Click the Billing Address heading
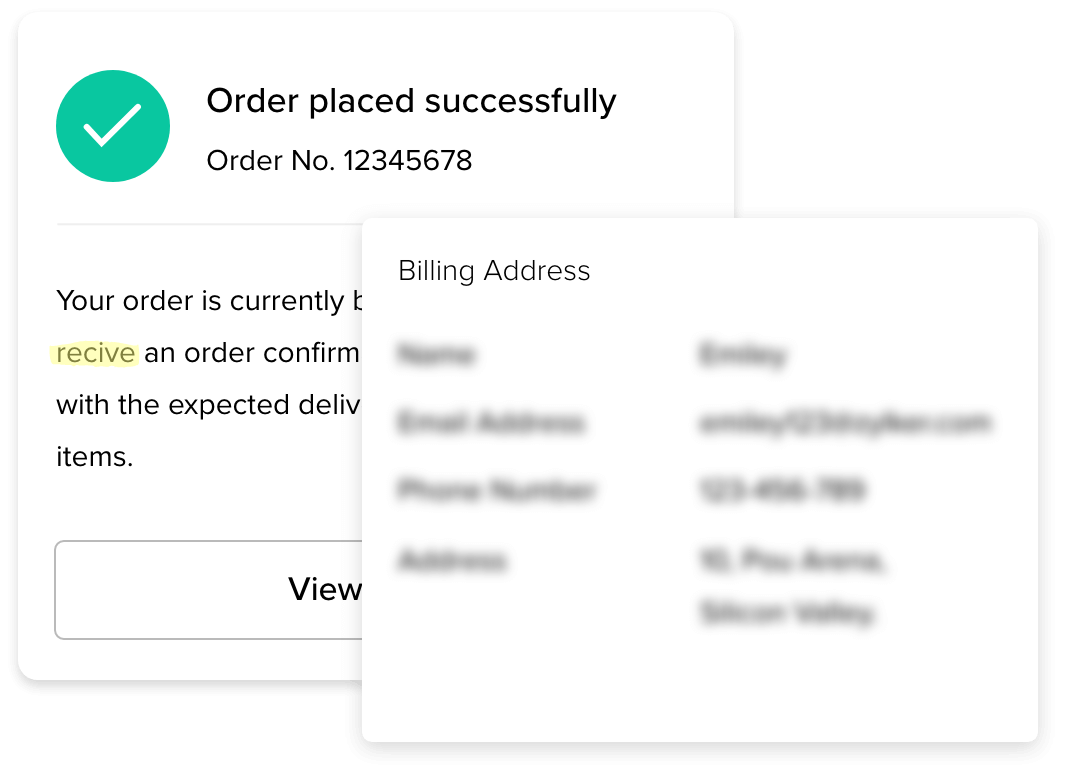 click(494, 271)
